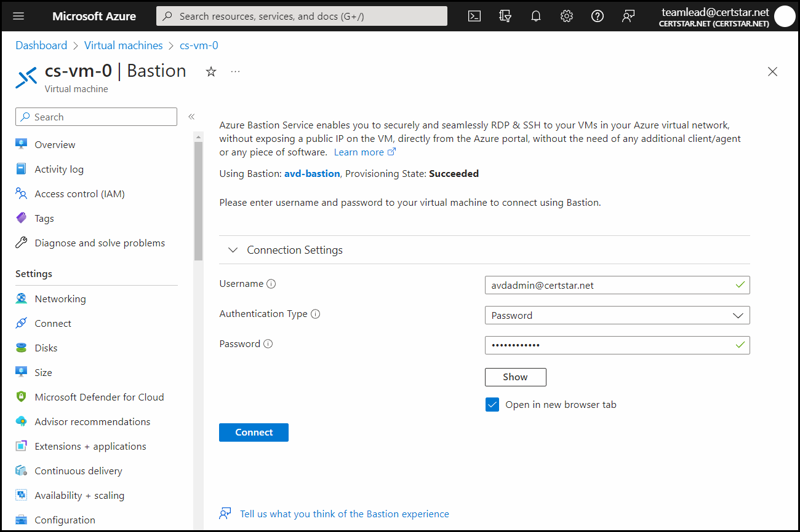Uncheck Open in new browser tab
Viewport: 800px width, 532px height.
[x=492, y=405]
